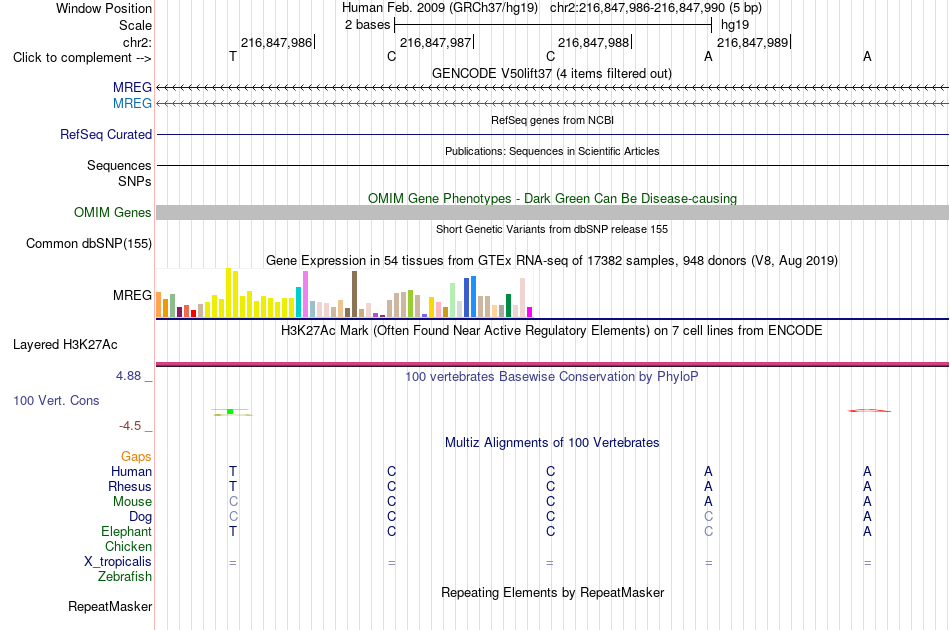Click the Scale label
This screenshot has height=630, width=950.
point(135,25)
